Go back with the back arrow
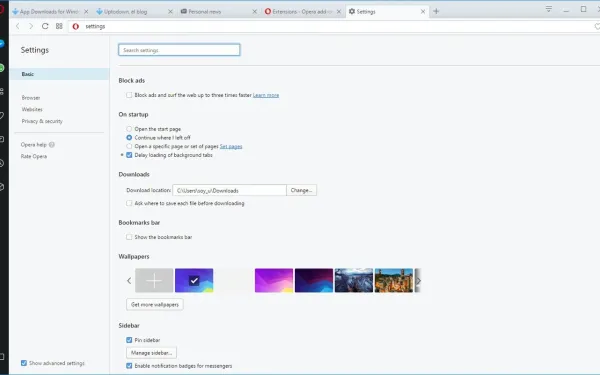This screenshot has height=375, width=600. (18, 26)
